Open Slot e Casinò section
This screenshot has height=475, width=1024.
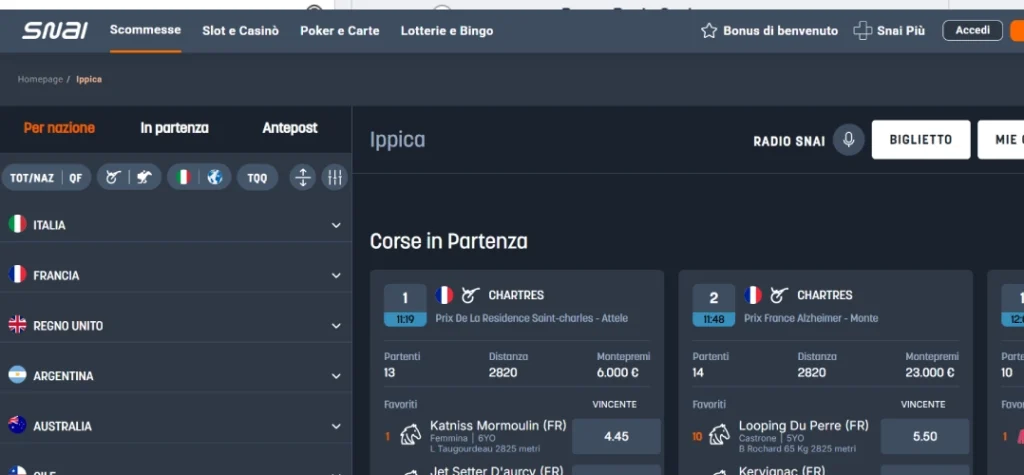[240, 31]
